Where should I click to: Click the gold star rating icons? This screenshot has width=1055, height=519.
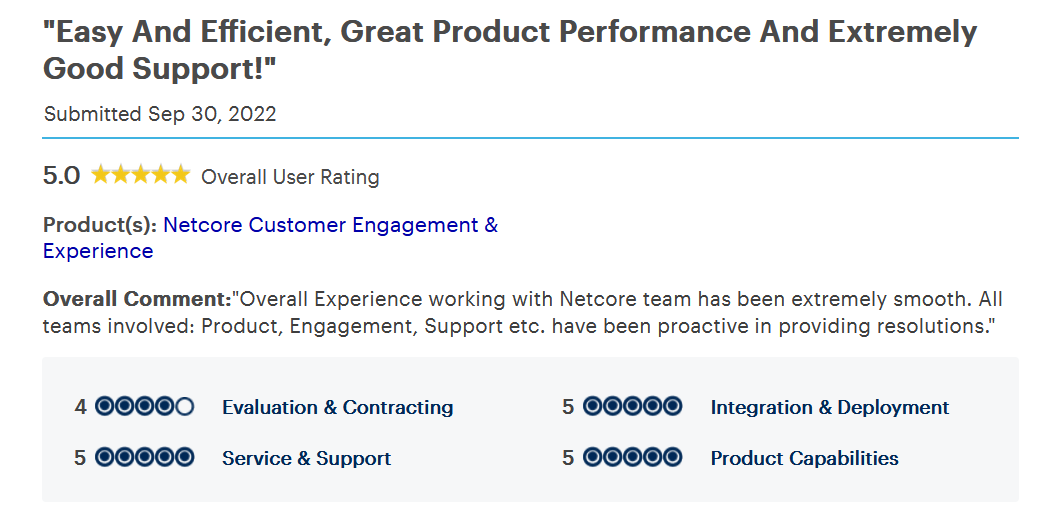click(141, 176)
